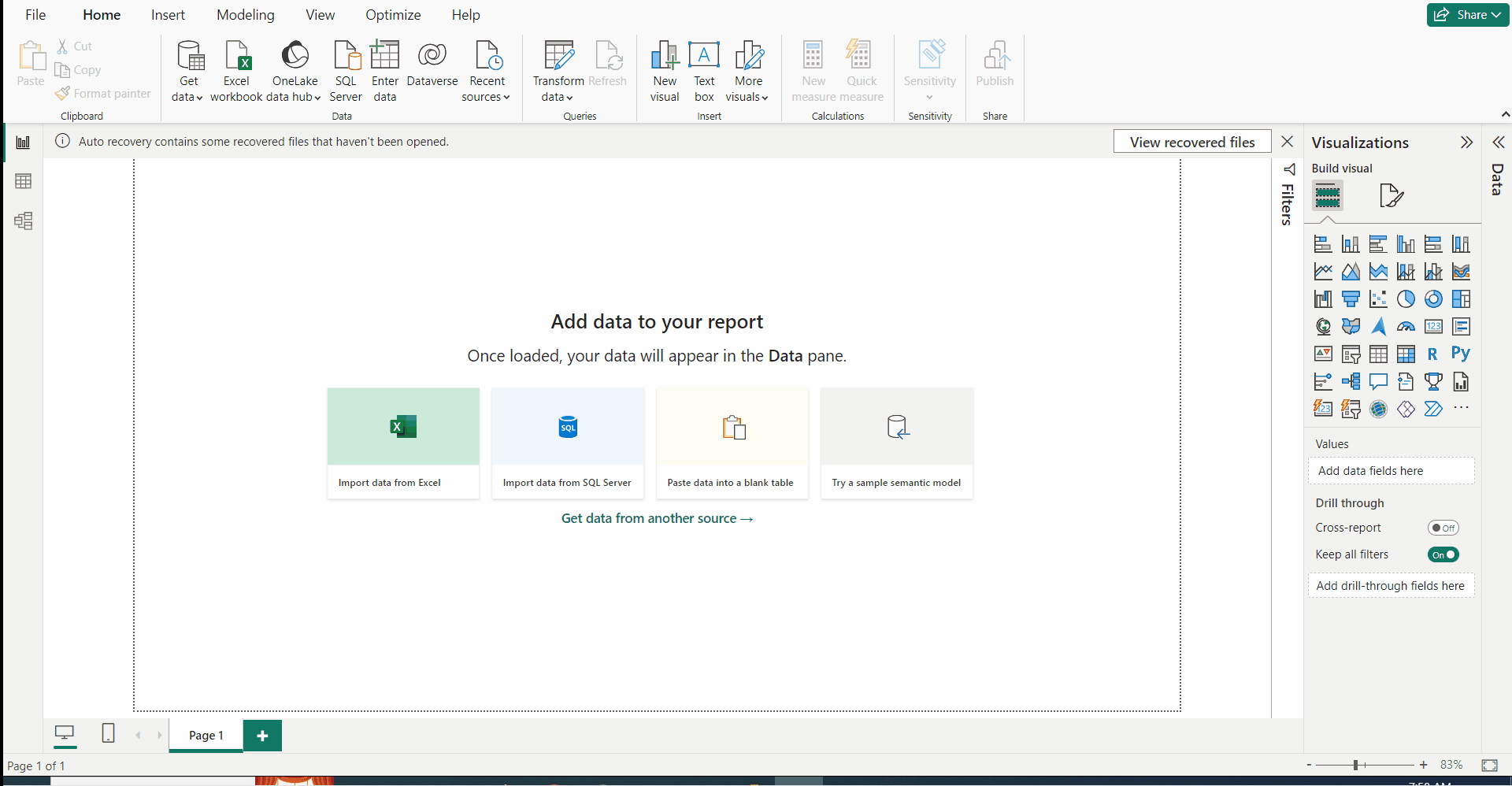Click Import data from Excel tile
This screenshot has height=786, width=1512.
coord(403,443)
